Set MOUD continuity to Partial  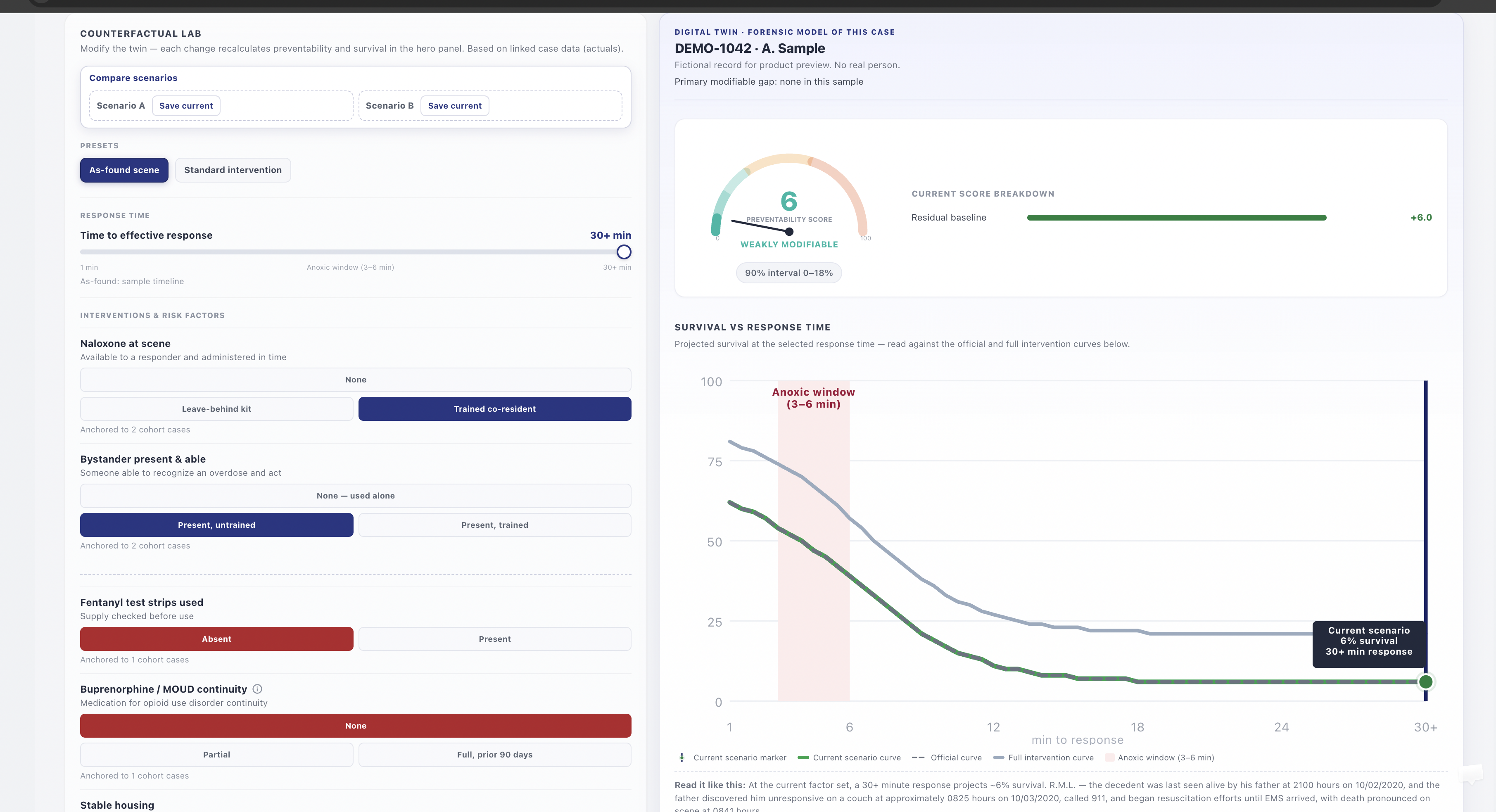coord(216,755)
